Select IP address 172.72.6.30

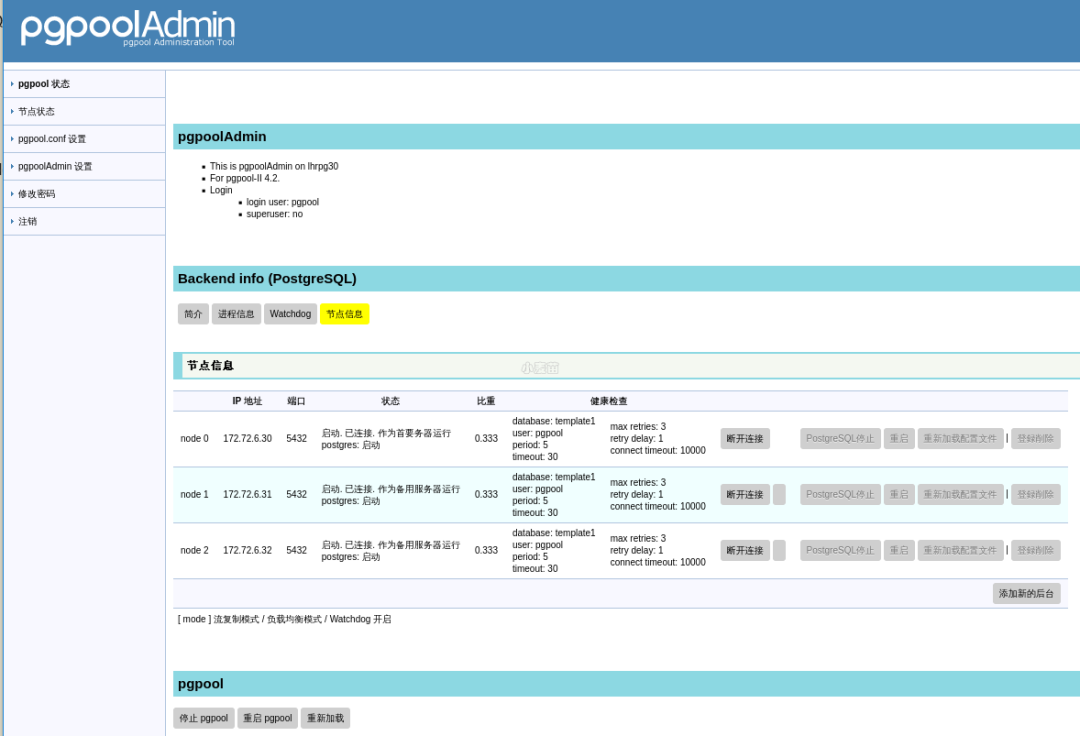(x=247, y=439)
